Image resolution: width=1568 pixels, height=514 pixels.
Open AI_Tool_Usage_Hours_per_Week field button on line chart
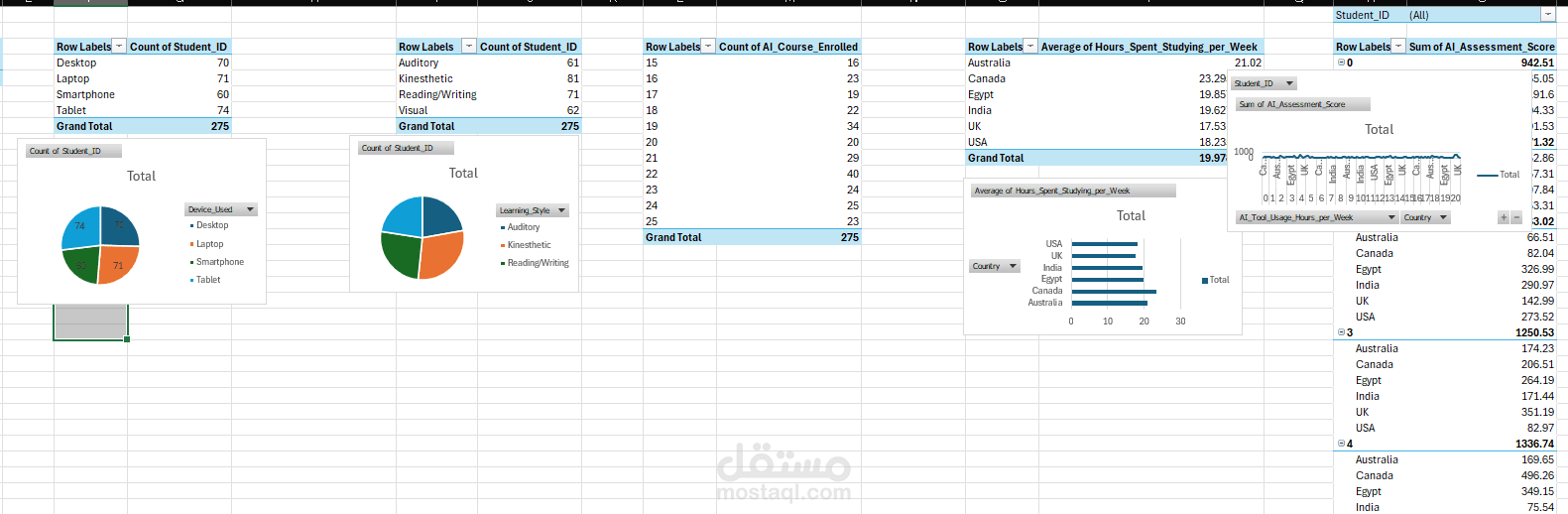pos(1316,217)
